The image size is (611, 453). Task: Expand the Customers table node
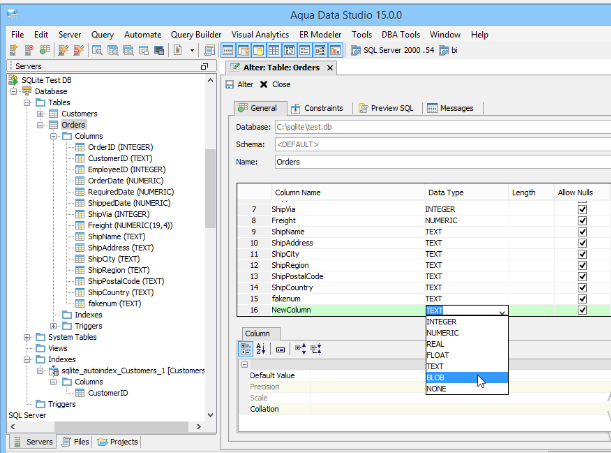(41, 114)
